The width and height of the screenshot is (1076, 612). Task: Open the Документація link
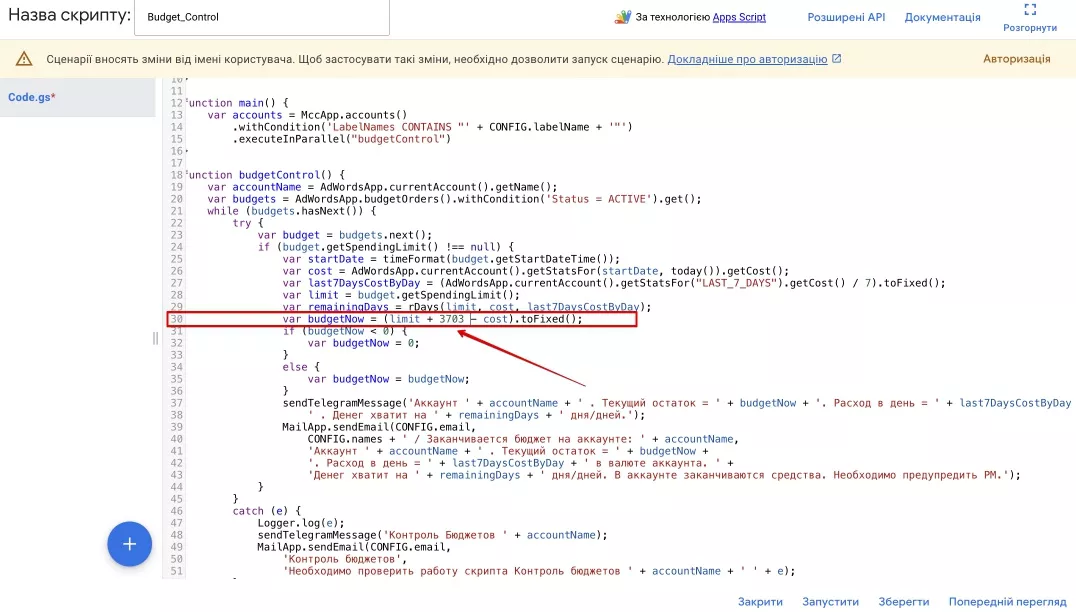[x=942, y=17]
